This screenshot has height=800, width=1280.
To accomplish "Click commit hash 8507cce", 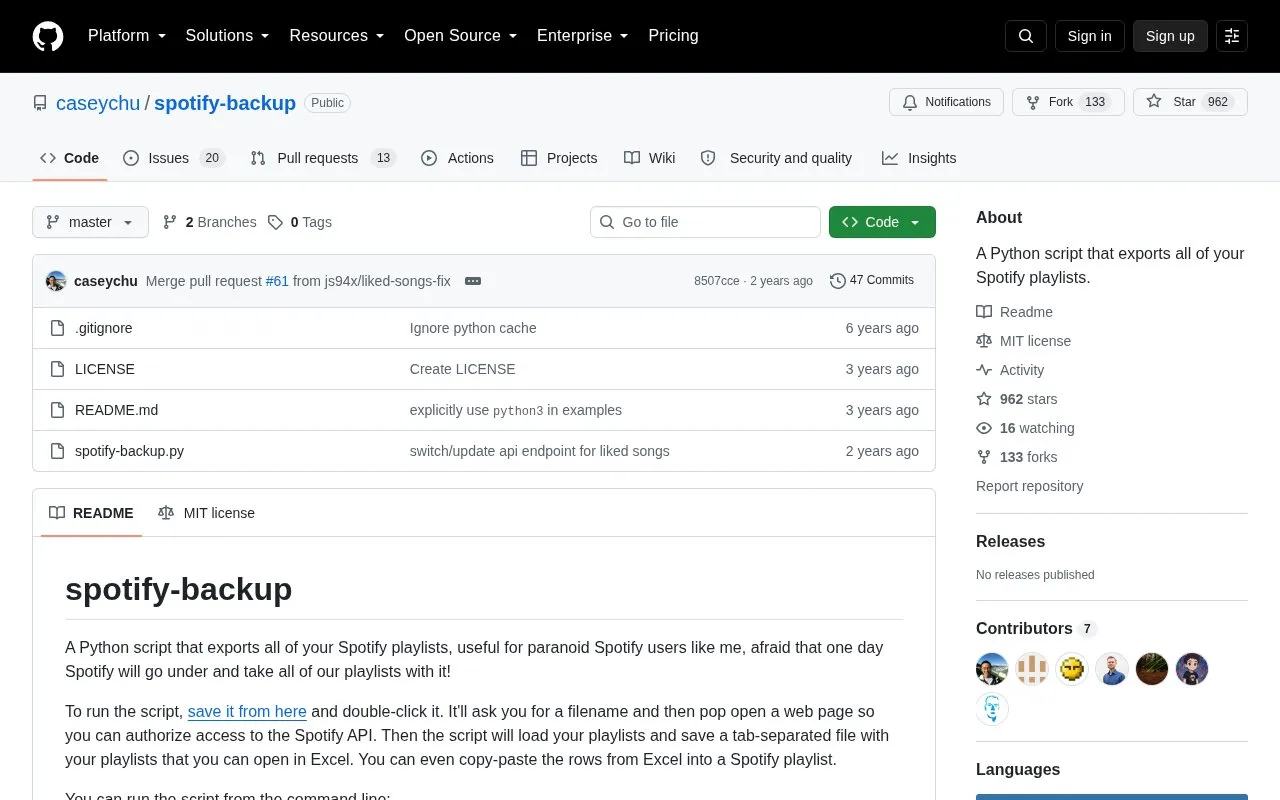I will tap(717, 281).
